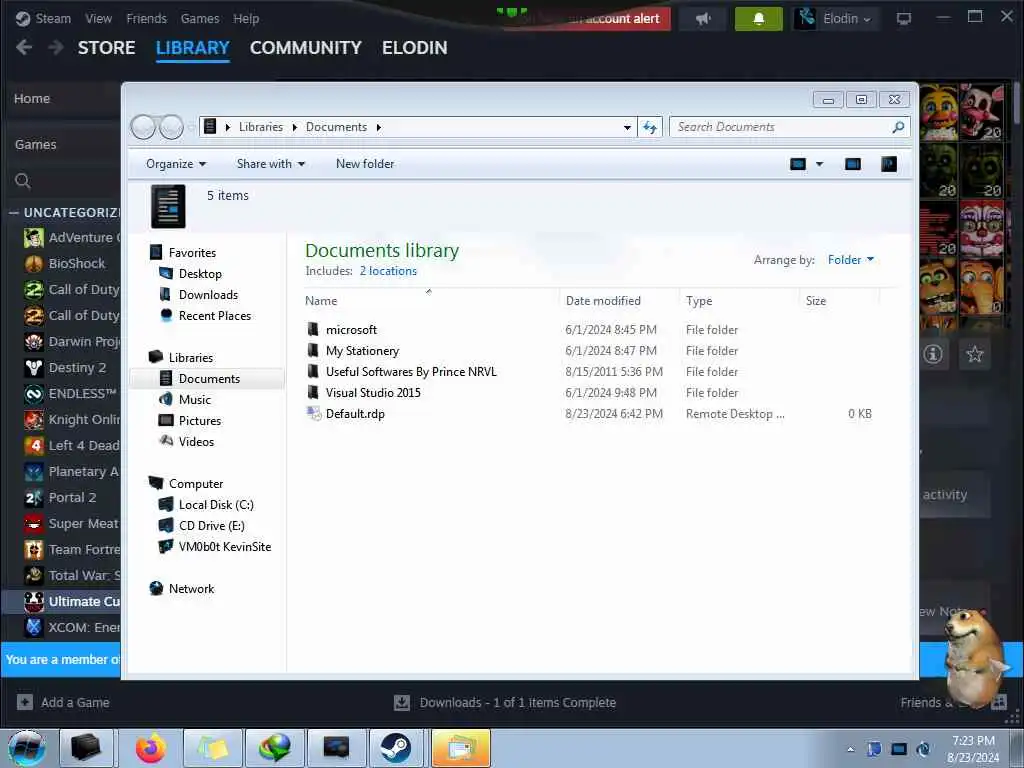Select Useful Softwares By Prince NRVL folder
This screenshot has width=1024, height=768.
pyautogui.click(x=411, y=372)
